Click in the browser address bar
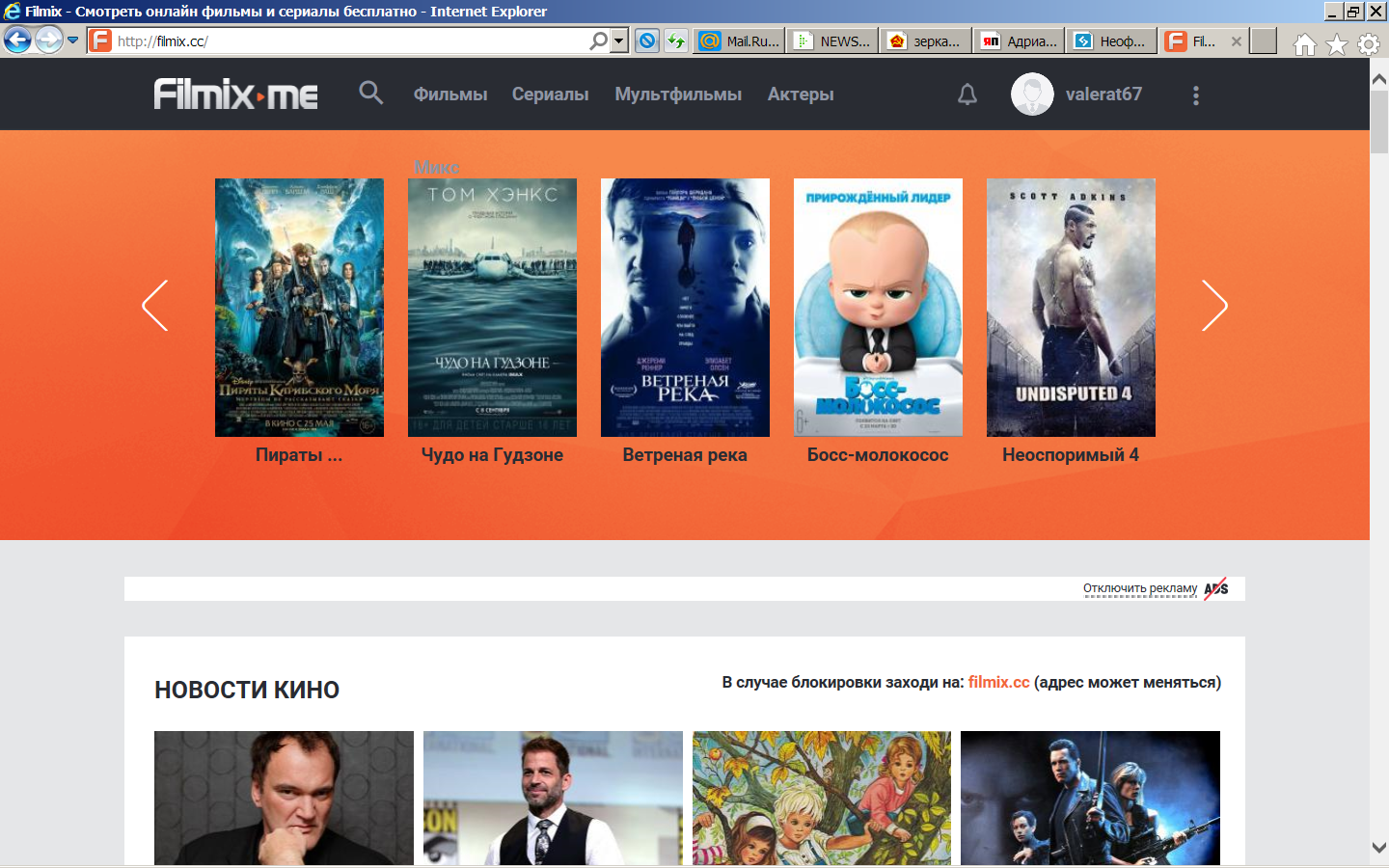1389x868 pixels. pos(347,41)
